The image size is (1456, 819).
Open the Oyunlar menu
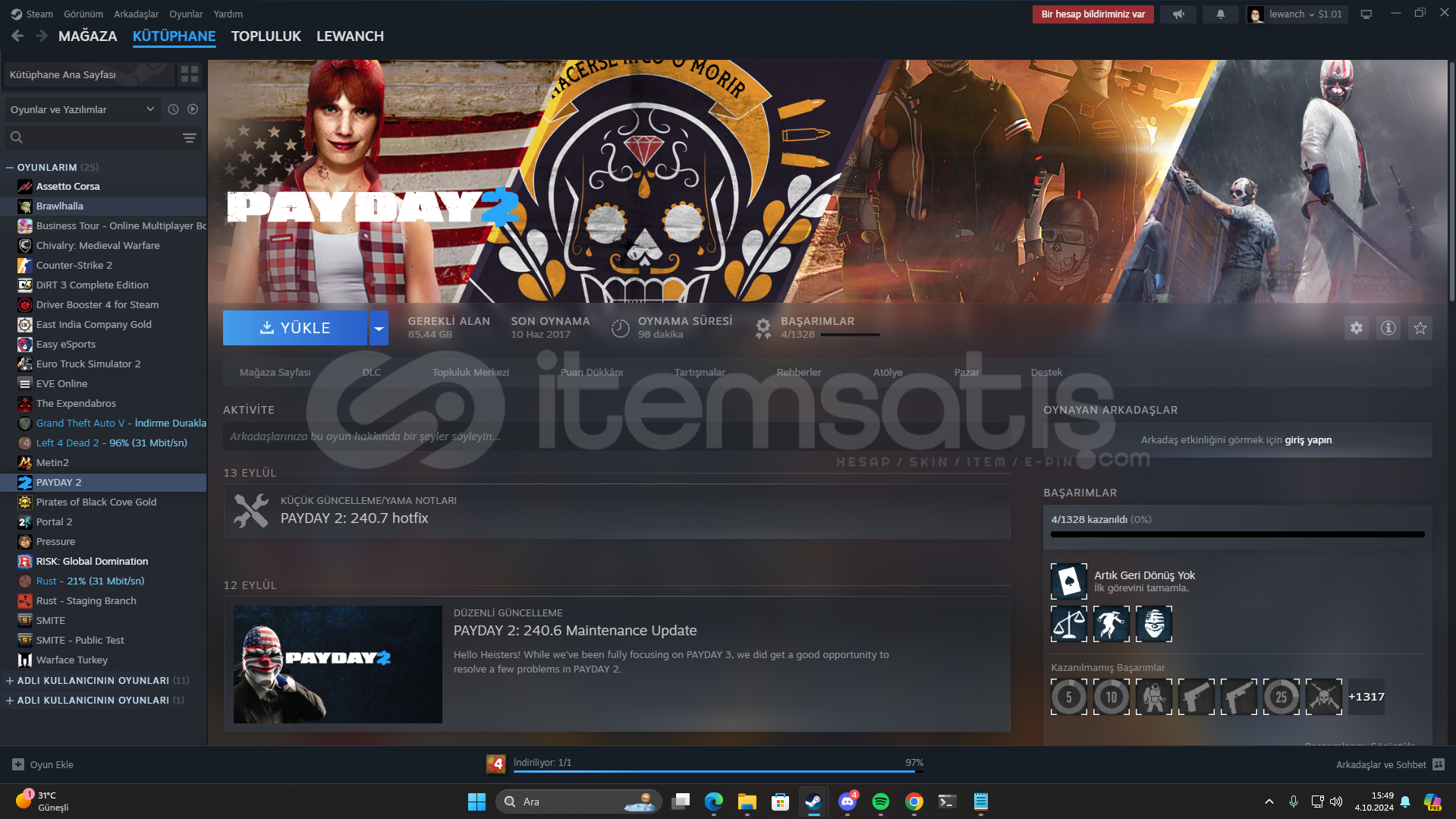click(186, 14)
